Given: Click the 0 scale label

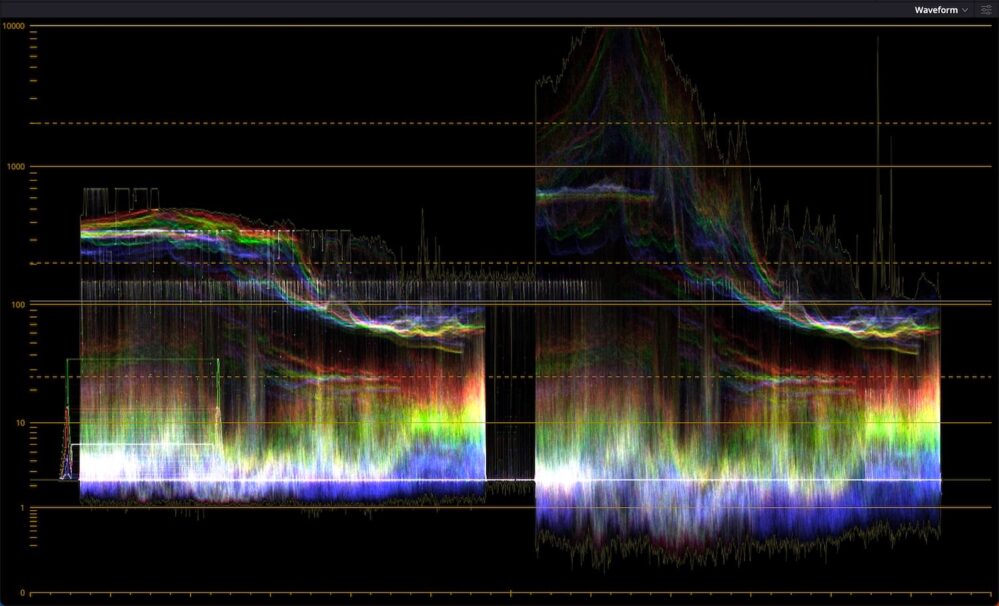Looking at the screenshot, I should (x=22, y=593).
